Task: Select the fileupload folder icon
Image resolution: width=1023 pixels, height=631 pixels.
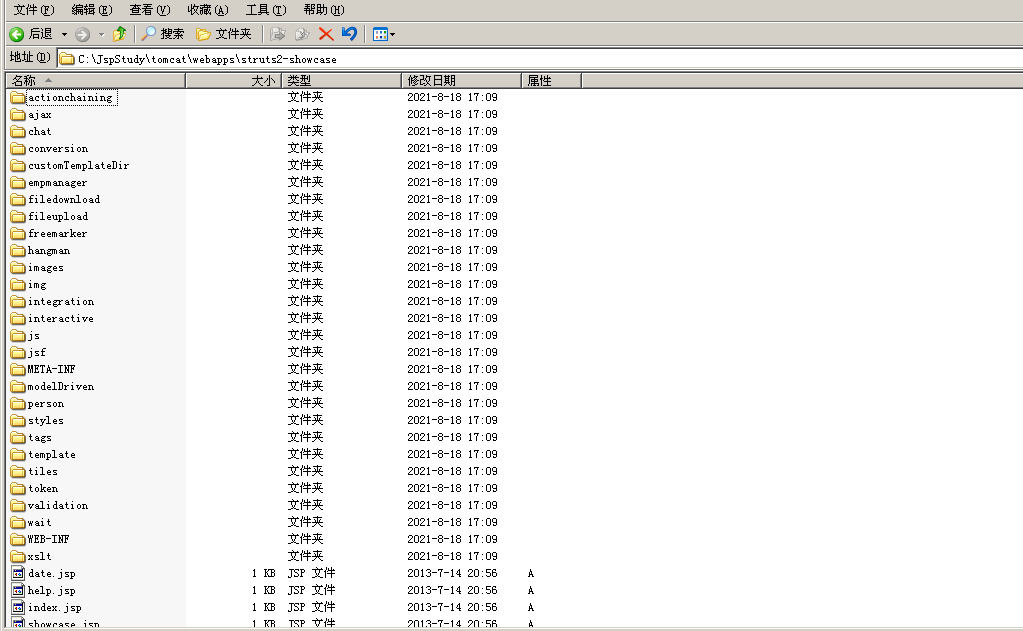Action: (18, 217)
